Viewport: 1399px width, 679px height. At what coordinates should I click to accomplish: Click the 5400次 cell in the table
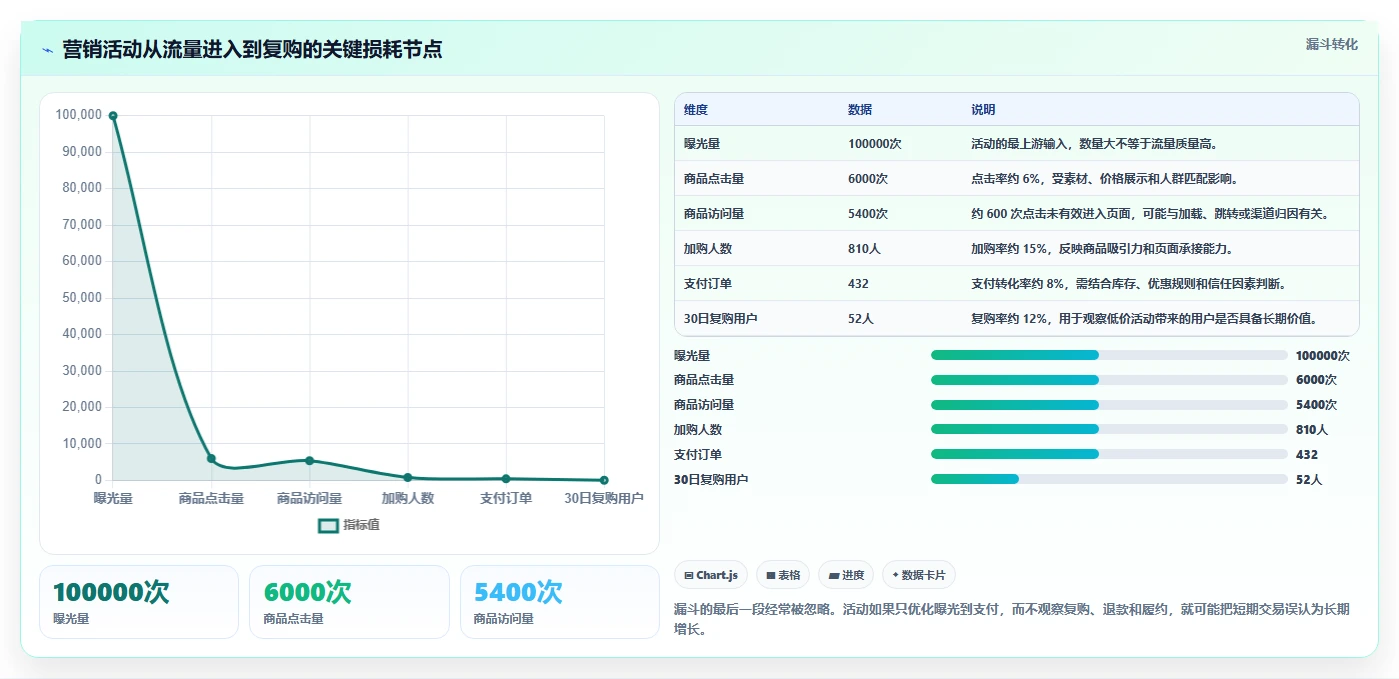(x=868, y=214)
